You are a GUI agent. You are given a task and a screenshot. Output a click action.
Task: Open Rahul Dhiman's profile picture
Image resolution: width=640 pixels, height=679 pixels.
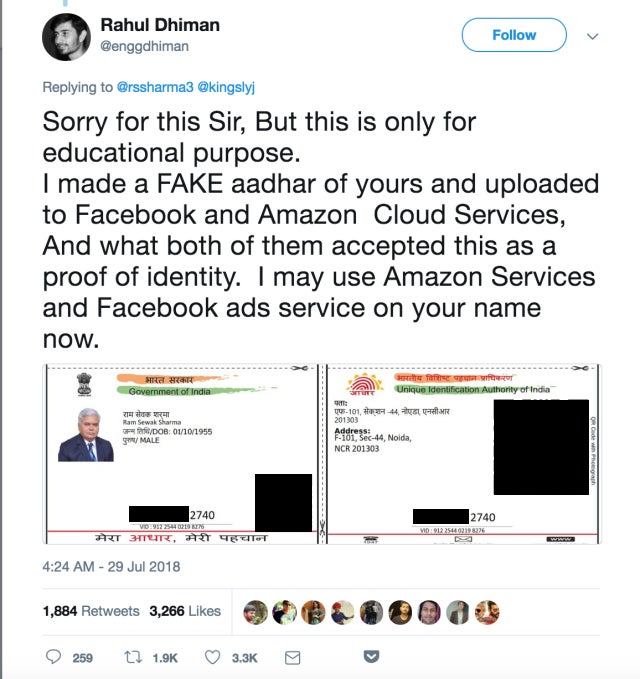click(66, 37)
